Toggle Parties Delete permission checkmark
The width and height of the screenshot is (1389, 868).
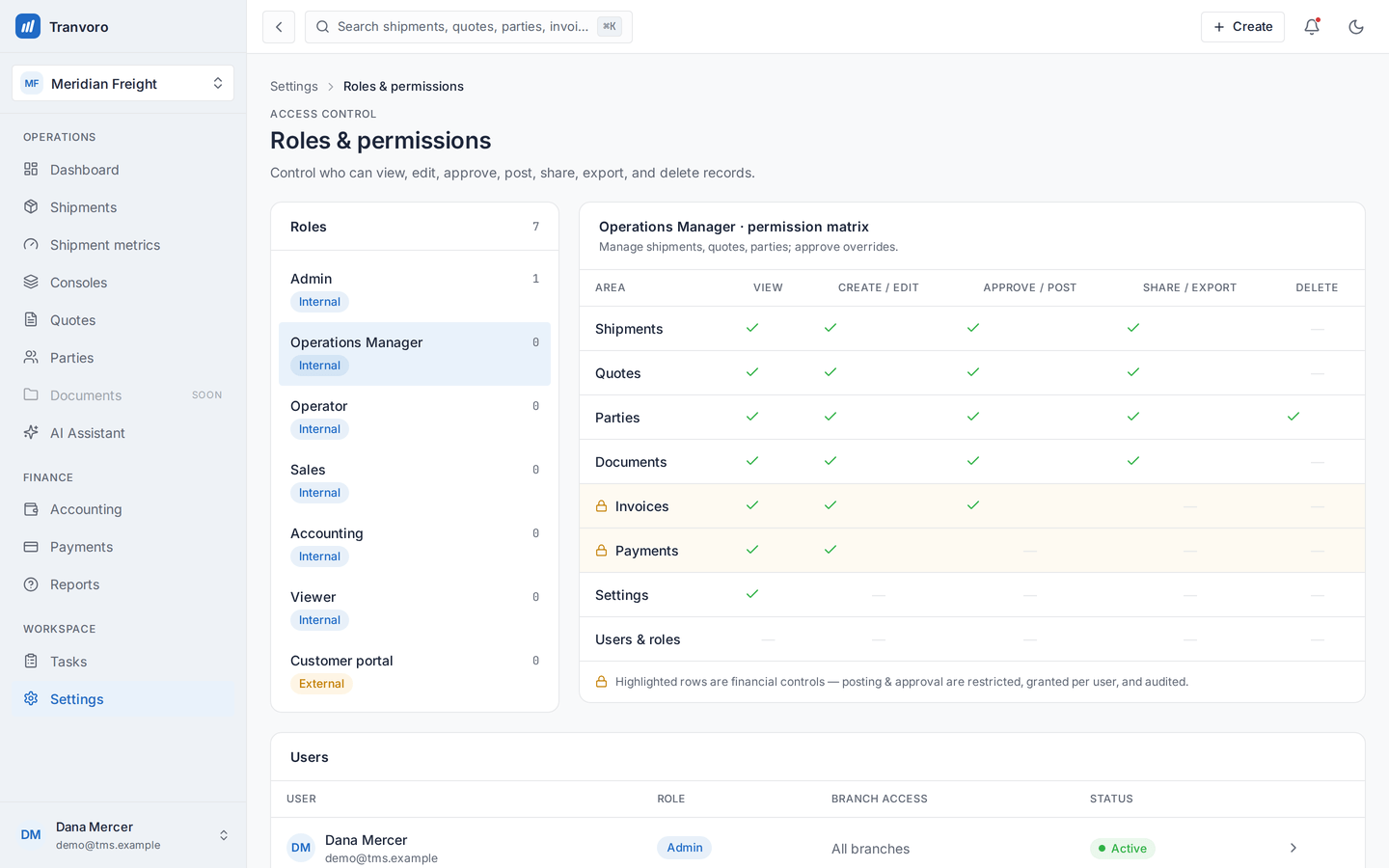tap(1294, 417)
